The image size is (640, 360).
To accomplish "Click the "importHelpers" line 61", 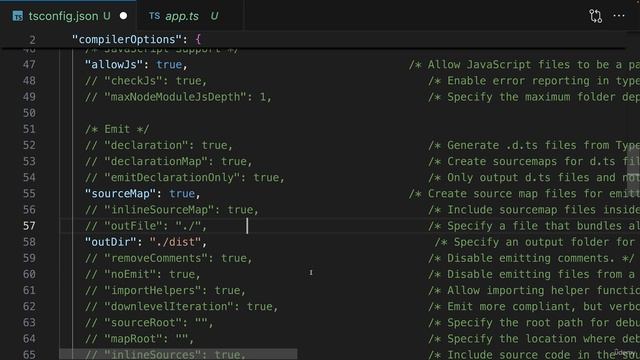I will tap(165, 290).
